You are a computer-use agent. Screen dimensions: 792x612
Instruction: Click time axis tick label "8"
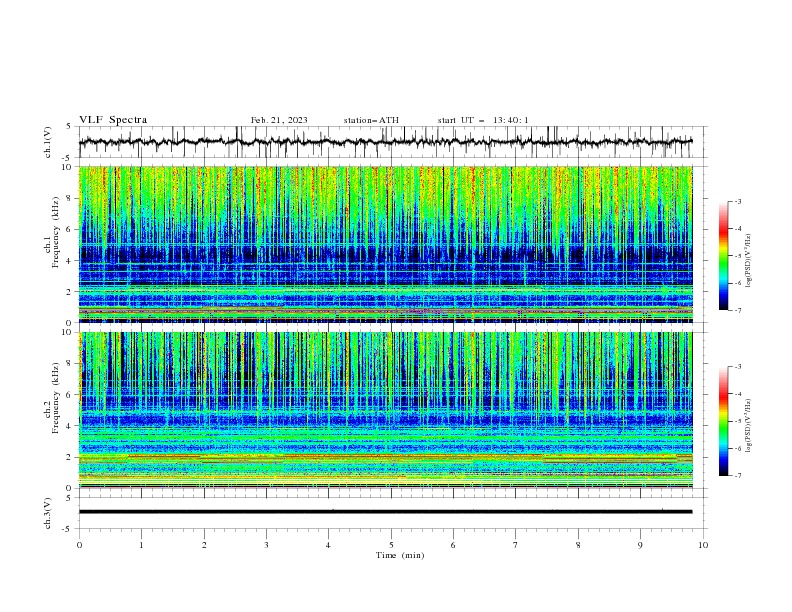coord(578,545)
